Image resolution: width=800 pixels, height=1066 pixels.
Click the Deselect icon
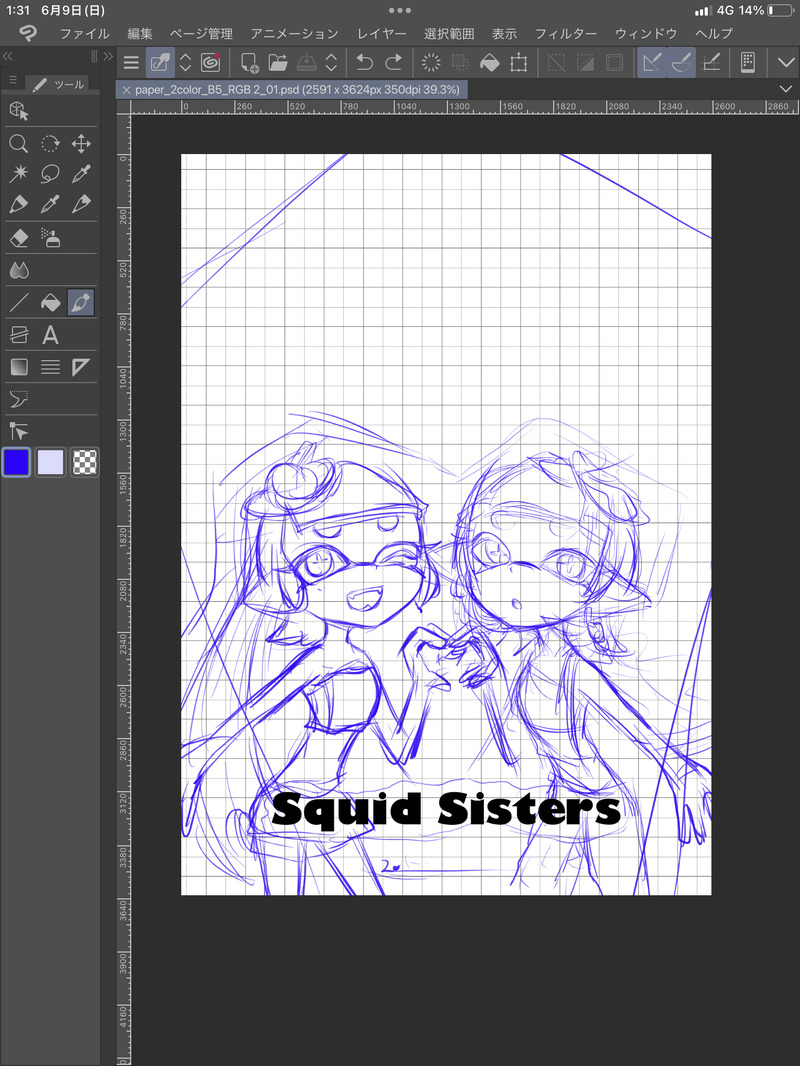tap(556, 63)
